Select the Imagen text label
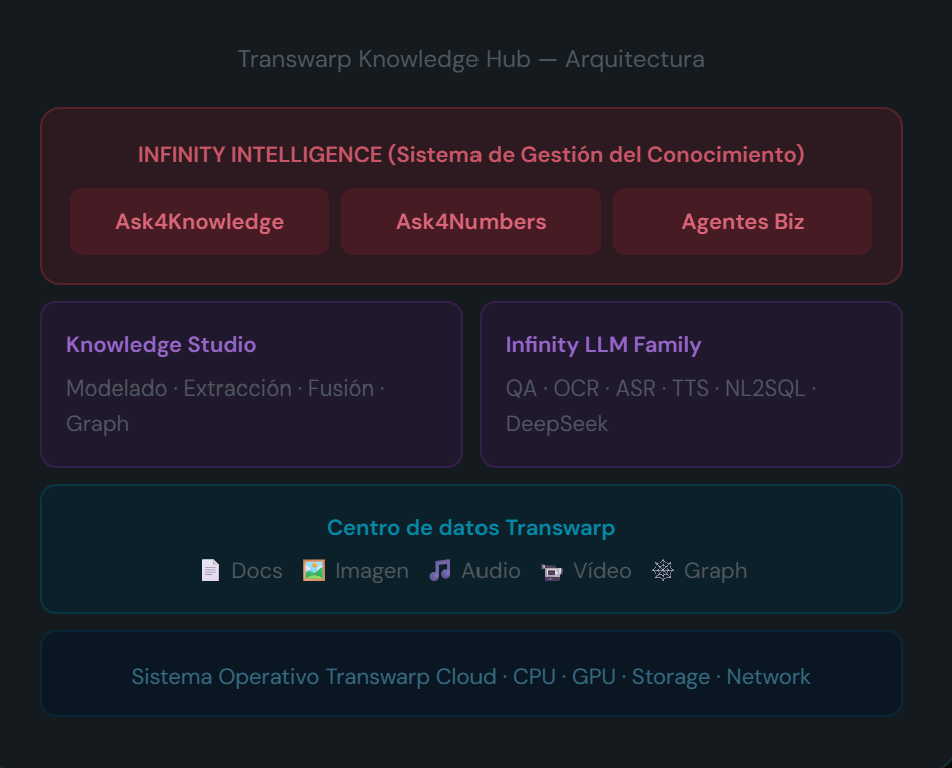 [372, 571]
